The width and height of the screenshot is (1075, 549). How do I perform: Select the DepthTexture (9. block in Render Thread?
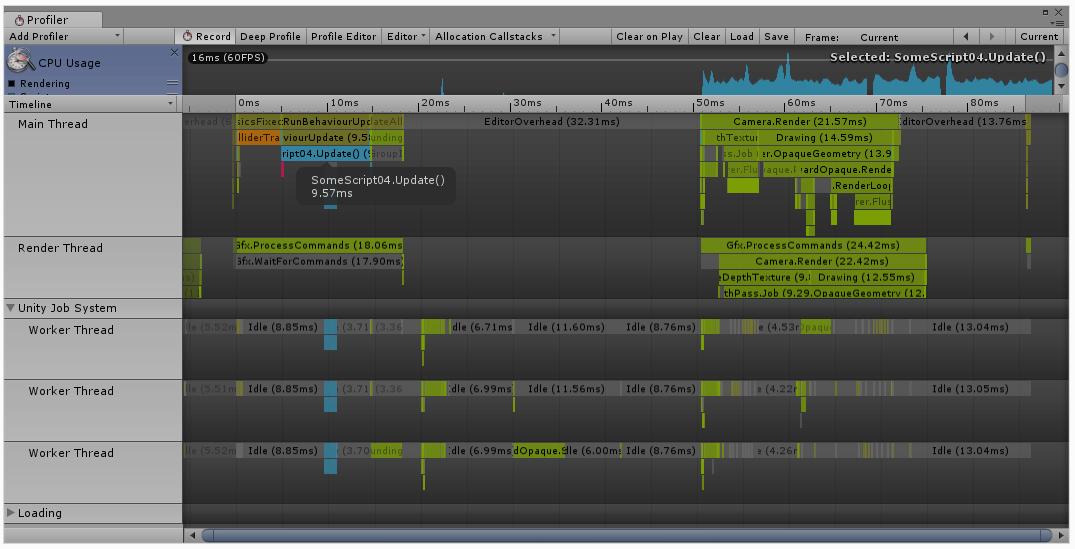[765, 278]
